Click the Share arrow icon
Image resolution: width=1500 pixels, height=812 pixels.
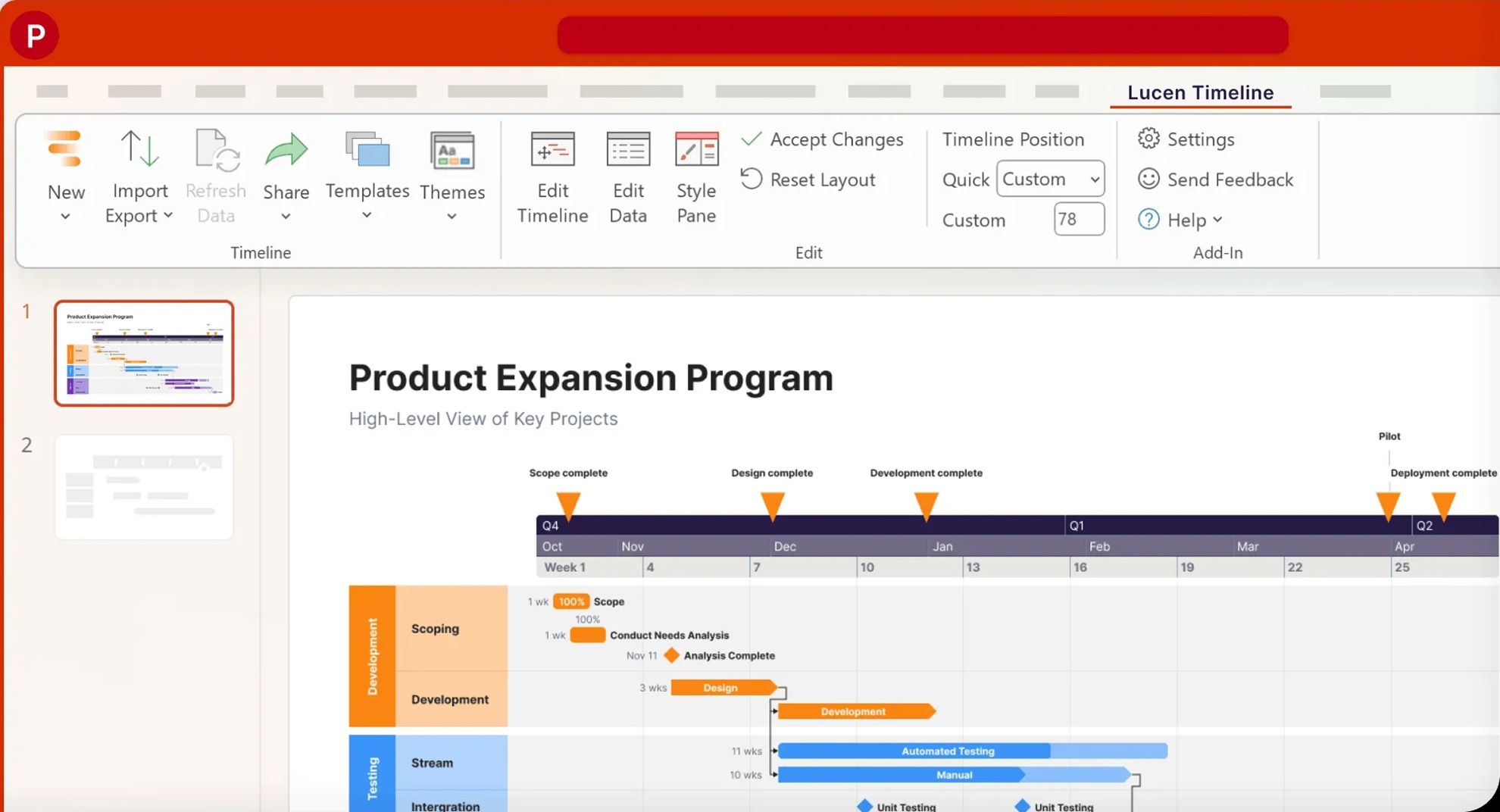286,149
